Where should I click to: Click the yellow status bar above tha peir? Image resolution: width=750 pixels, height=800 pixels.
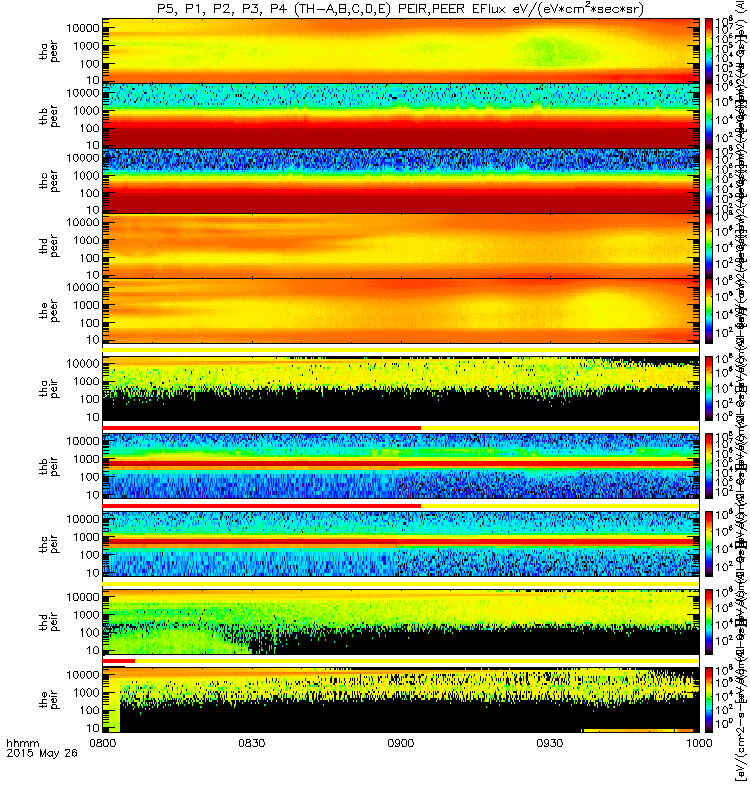click(401, 351)
